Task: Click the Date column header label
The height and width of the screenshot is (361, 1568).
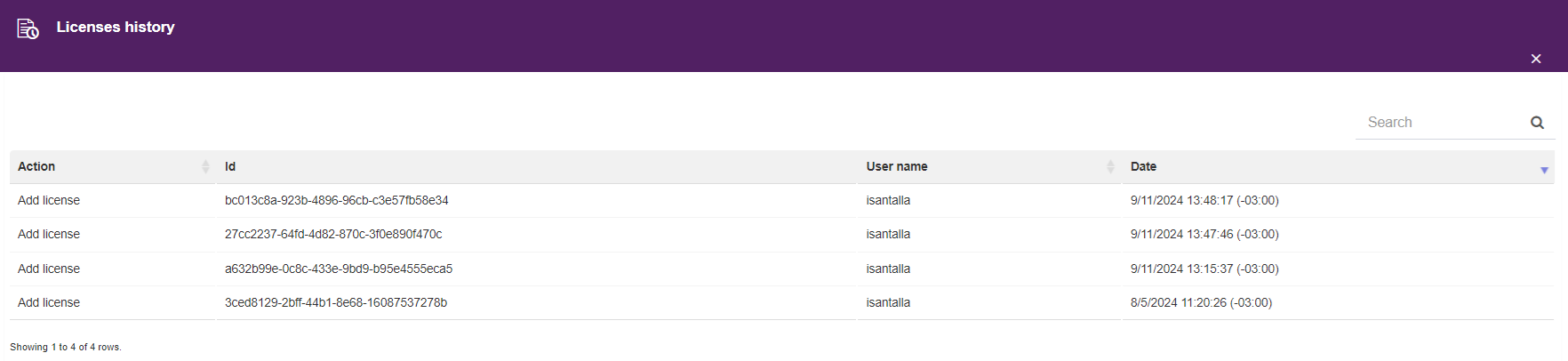Action: (x=1143, y=166)
